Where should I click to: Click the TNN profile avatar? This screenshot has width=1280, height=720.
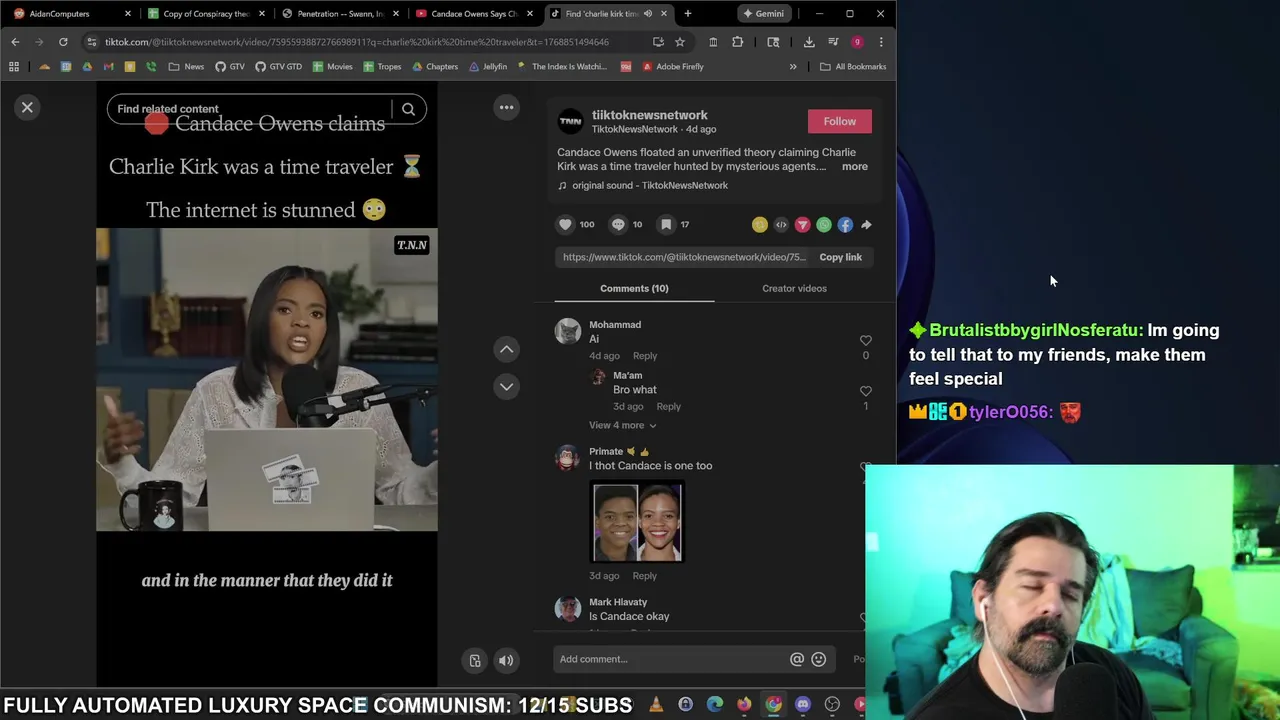coord(570,121)
